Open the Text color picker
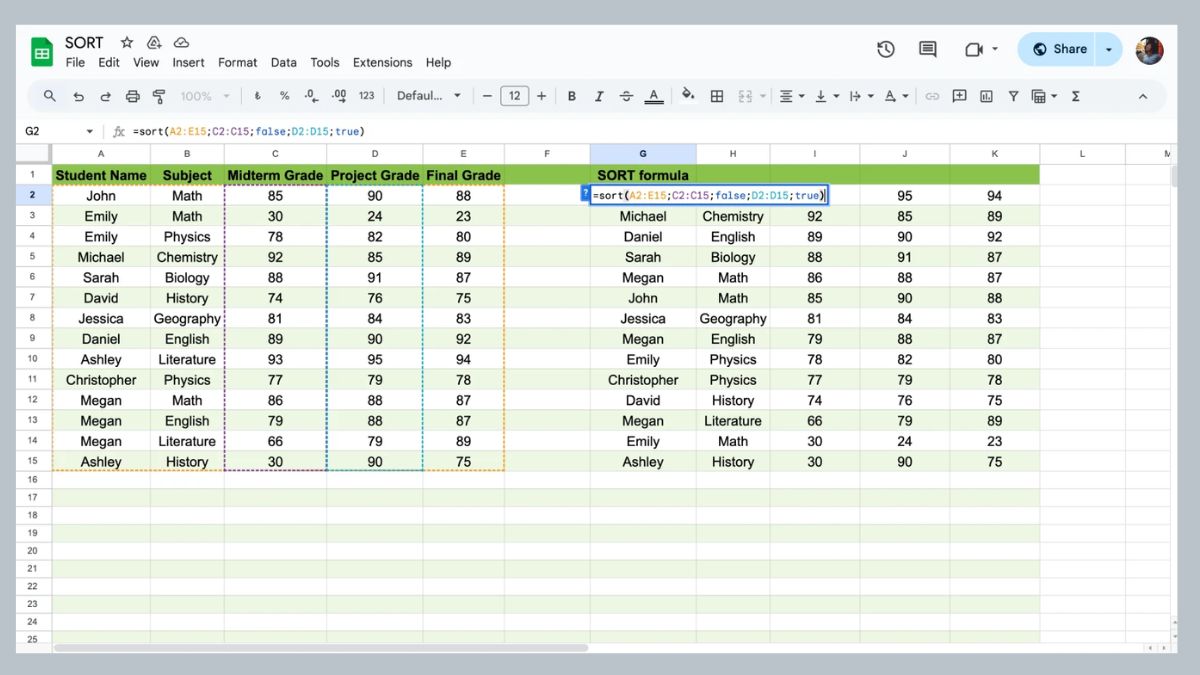Screen dimensions: 1200x675 [x=653, y=96]
